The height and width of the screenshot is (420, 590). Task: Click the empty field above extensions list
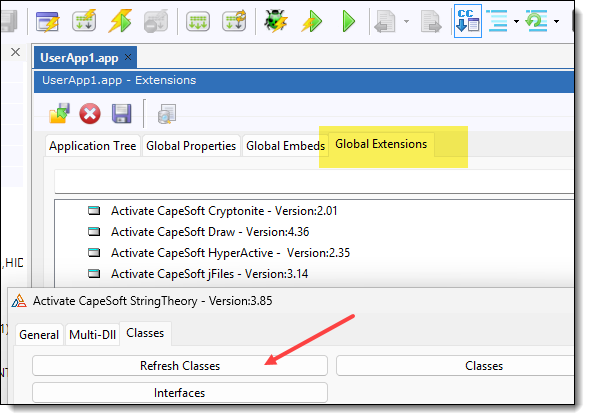(314, 181)
